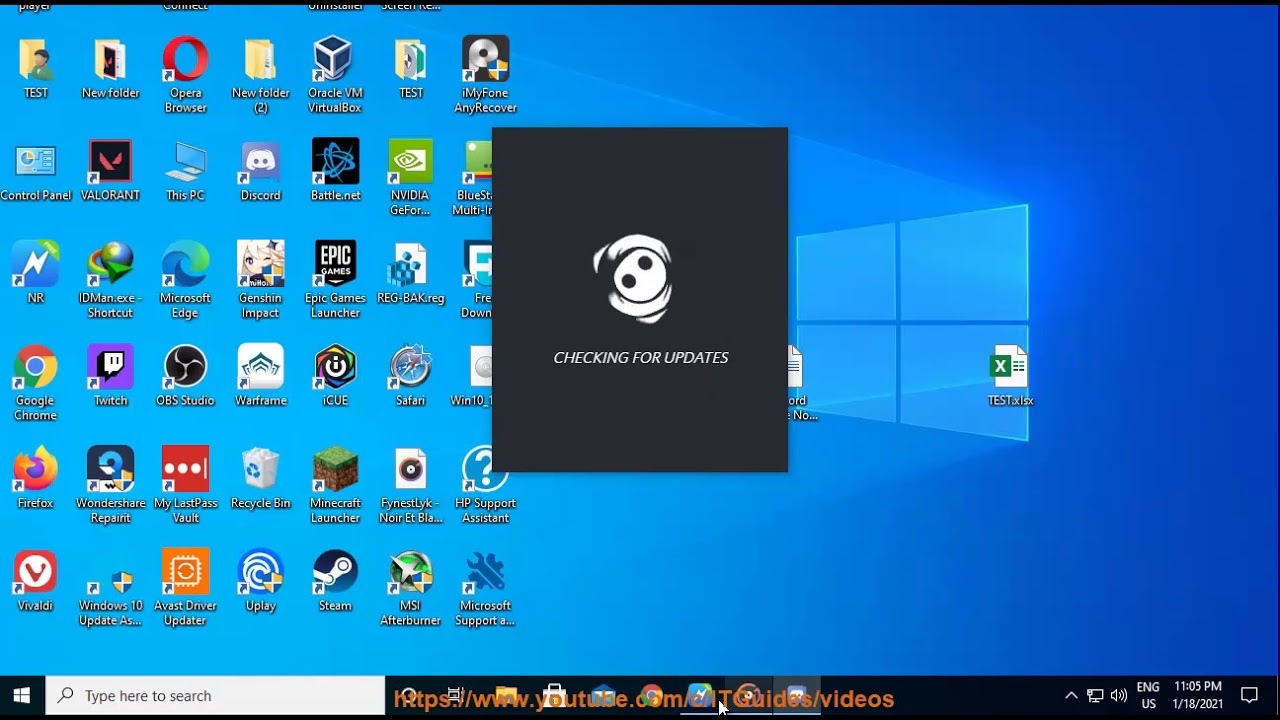Select the Recycle Bin on the desktop
Image resolution: width=1280 pixels, height=720 pixels.
click(260, 478)
